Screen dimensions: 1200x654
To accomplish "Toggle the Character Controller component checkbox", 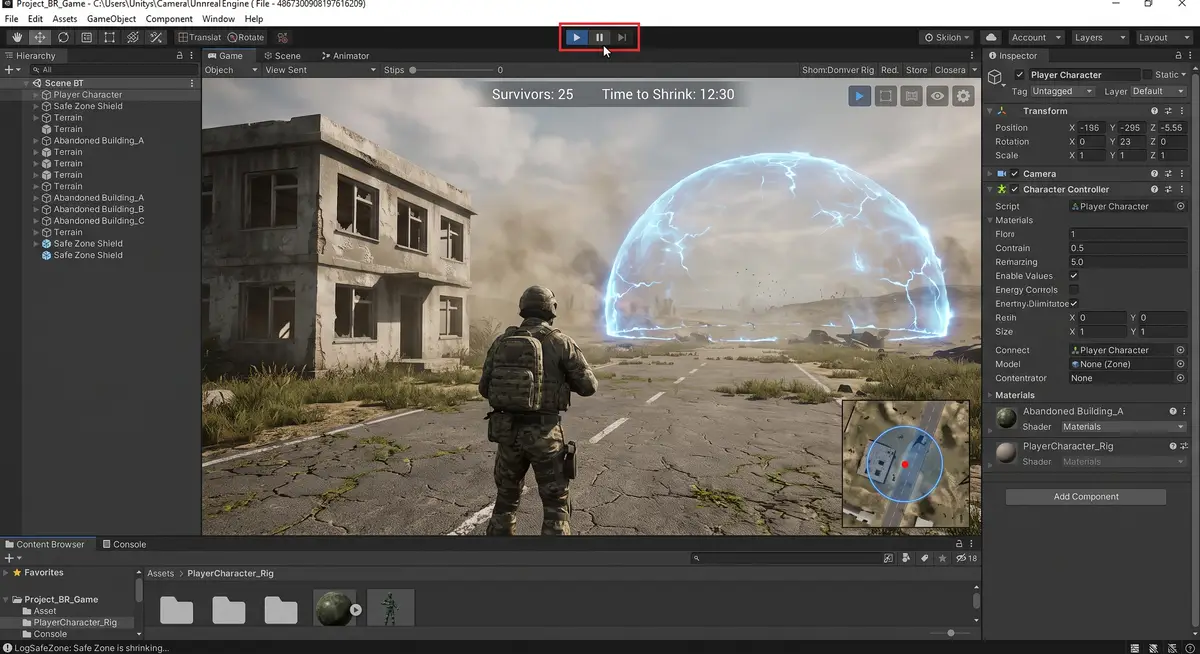I will coord(1014,189).
